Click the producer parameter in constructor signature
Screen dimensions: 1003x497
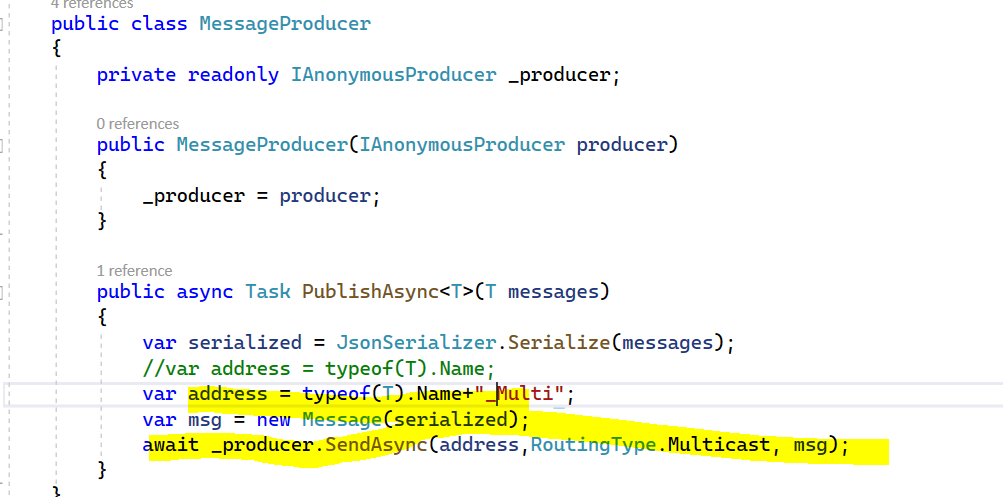click(622, 145)
